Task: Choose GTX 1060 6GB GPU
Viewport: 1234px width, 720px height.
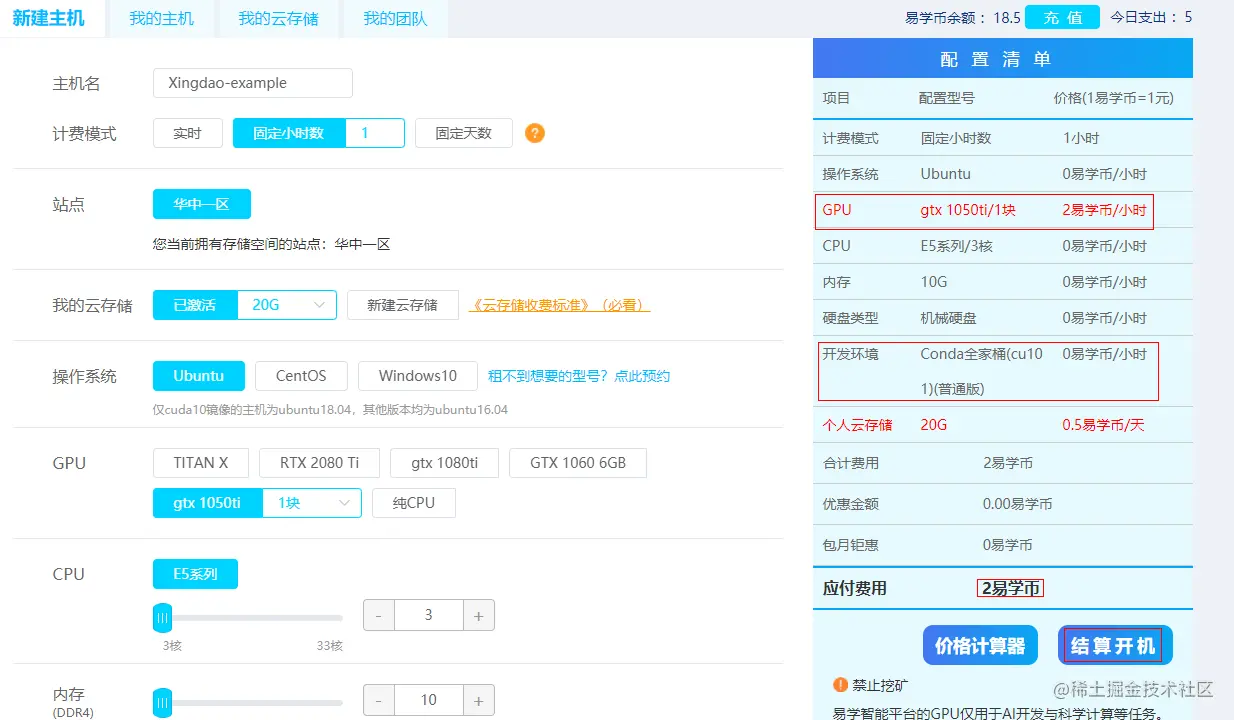Action: coord(578,463)
